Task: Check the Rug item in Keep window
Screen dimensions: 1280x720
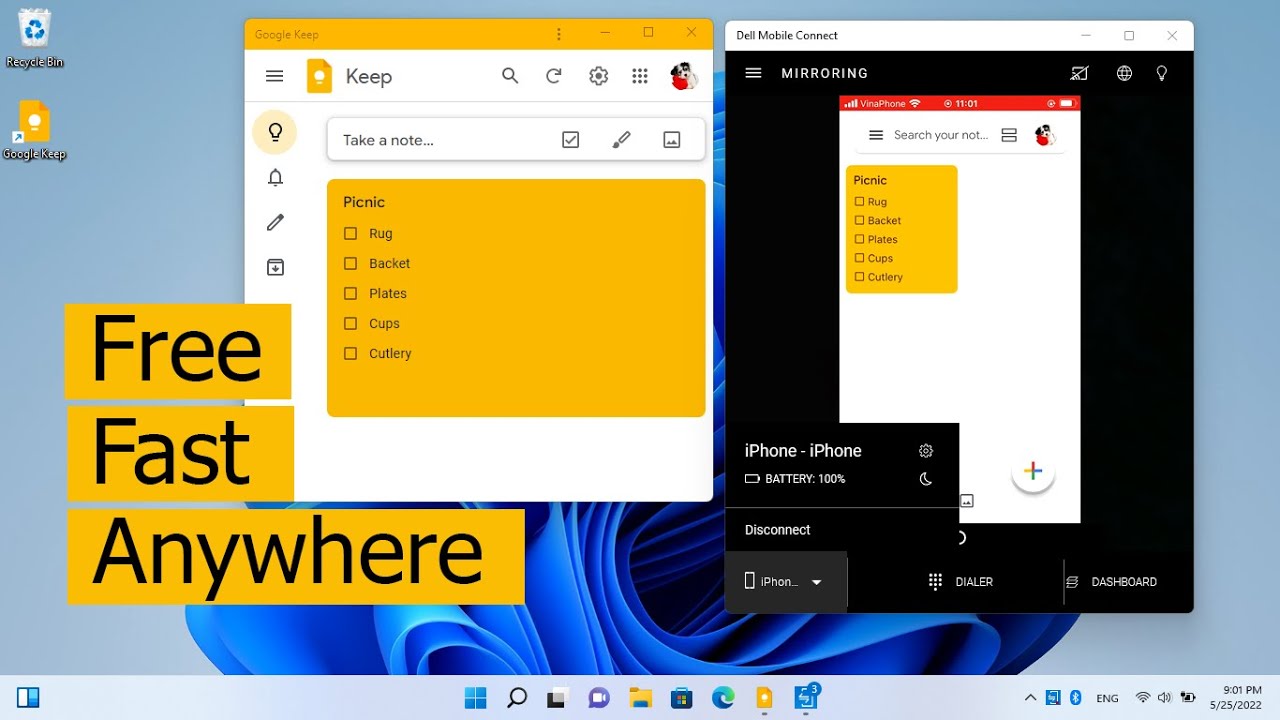Action: [350, 233]
